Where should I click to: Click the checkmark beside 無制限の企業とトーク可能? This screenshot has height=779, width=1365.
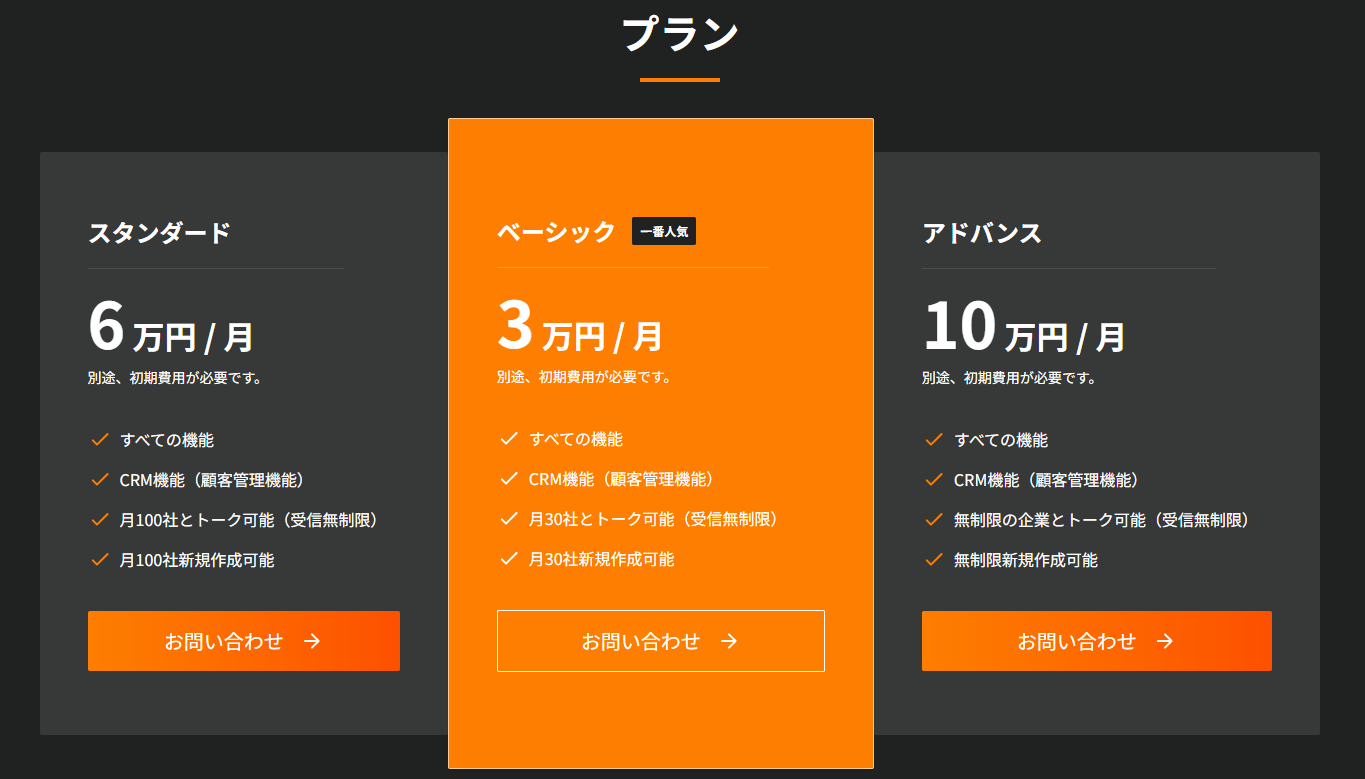point(934,520)
